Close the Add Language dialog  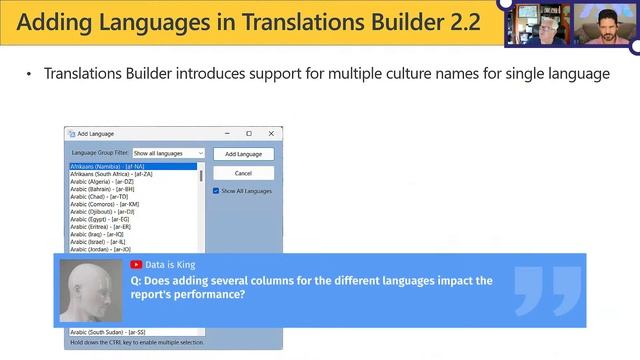tap(271, 133)
